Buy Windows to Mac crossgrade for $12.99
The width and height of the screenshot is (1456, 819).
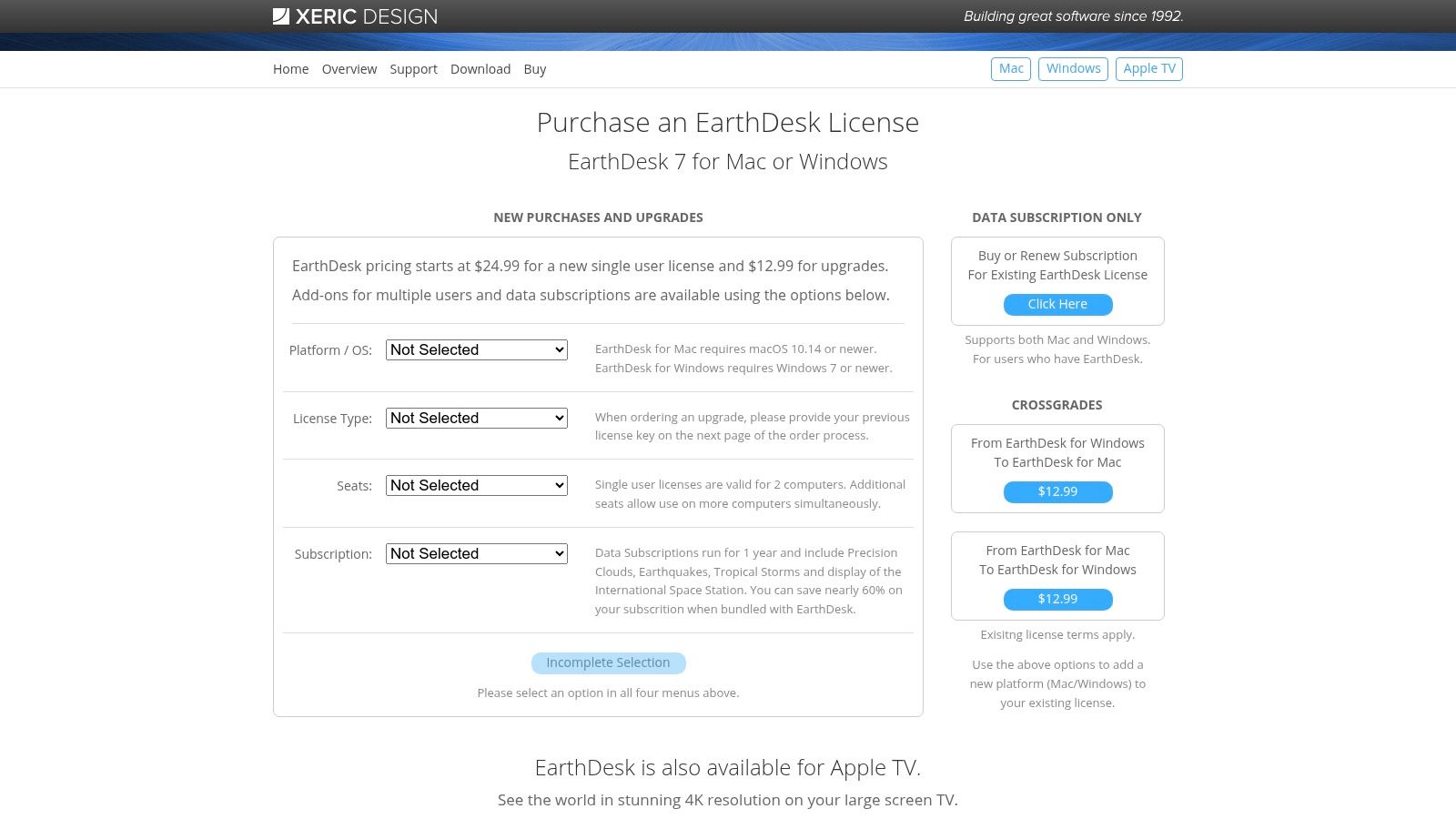(x=1057, y=492)
